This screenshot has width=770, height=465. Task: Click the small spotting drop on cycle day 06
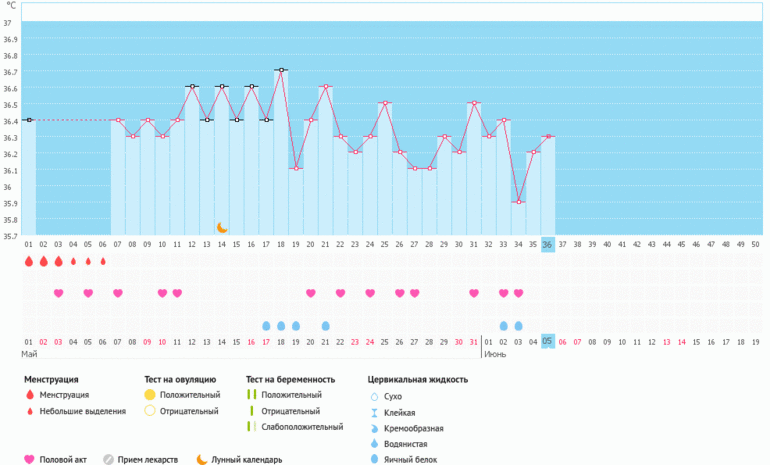point(103,262)
